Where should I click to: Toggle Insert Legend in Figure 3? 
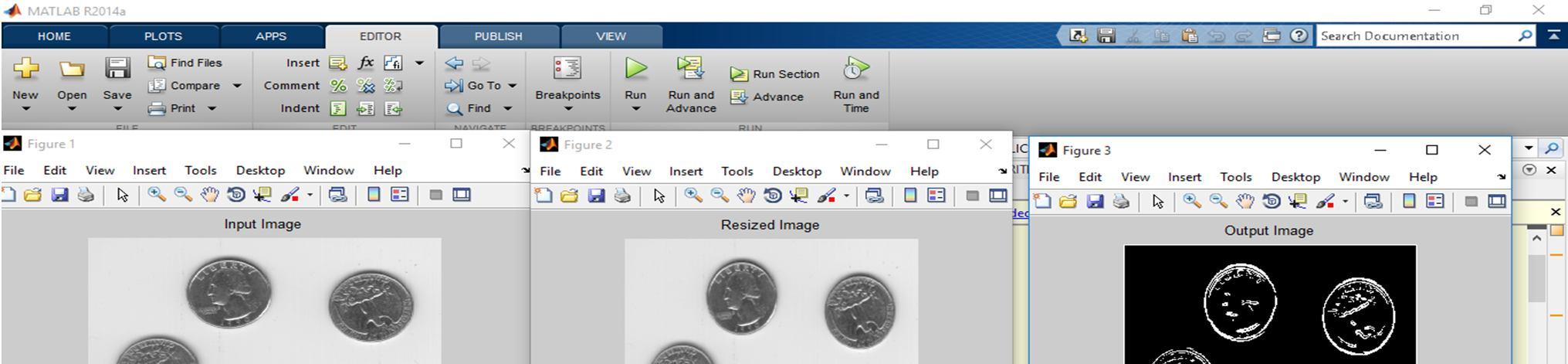pos(1435,202)
